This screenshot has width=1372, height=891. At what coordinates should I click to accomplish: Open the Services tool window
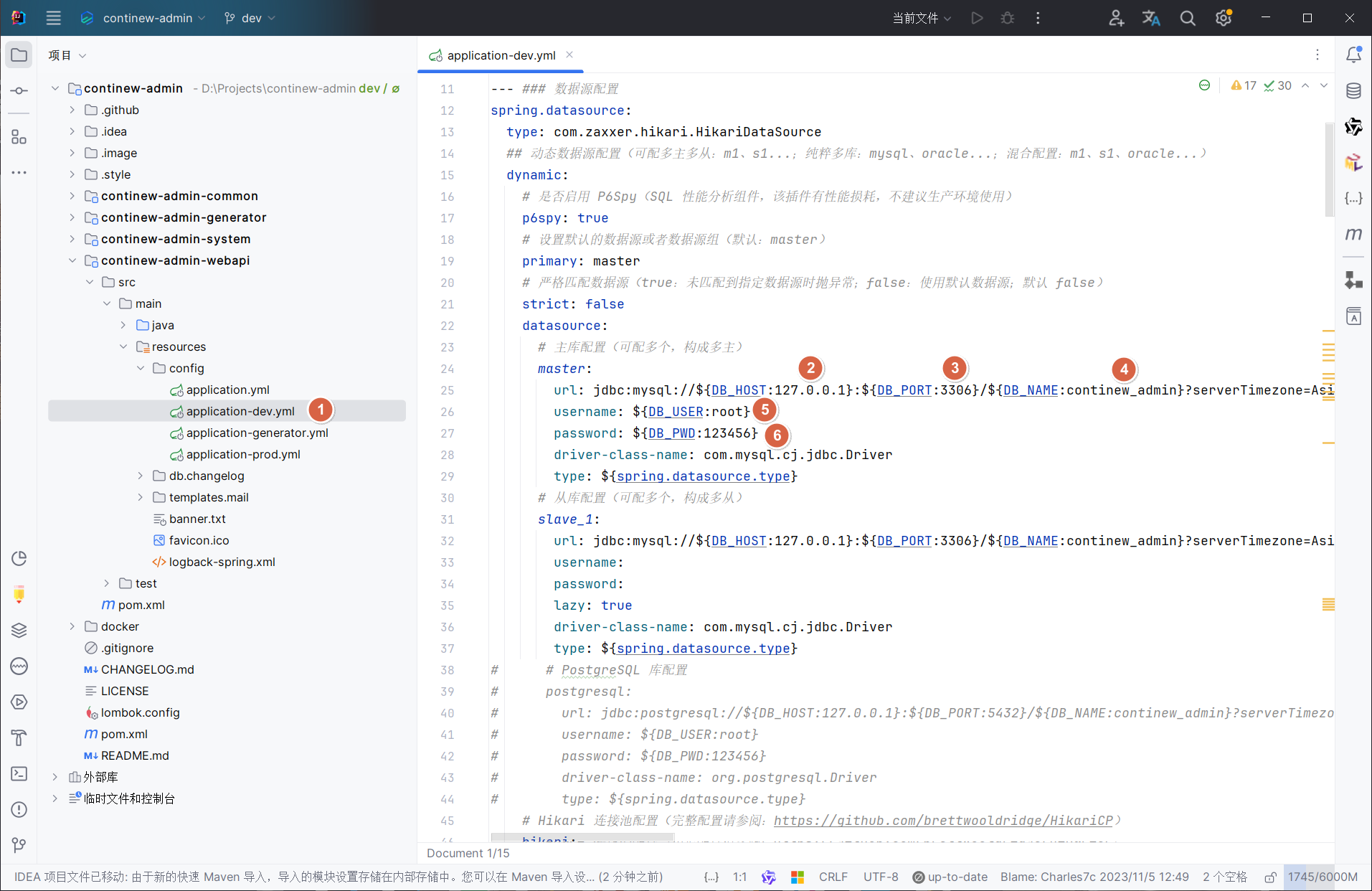(19, 702)
